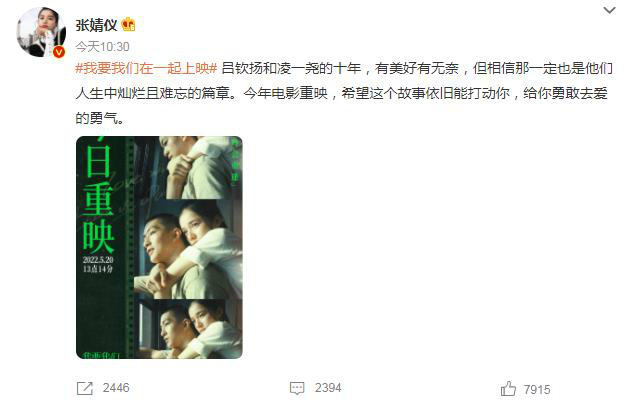This screenshot has height=405, width=636.
Task: Enlarge the movie poster thumbnail
Action: (x=159, y=247)
